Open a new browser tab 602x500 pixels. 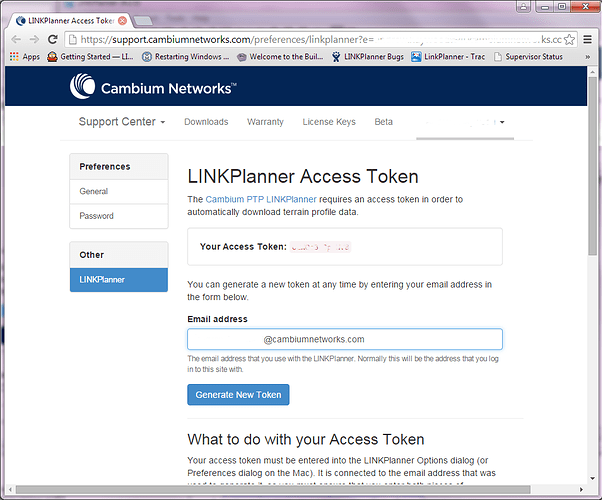(143, 21)
